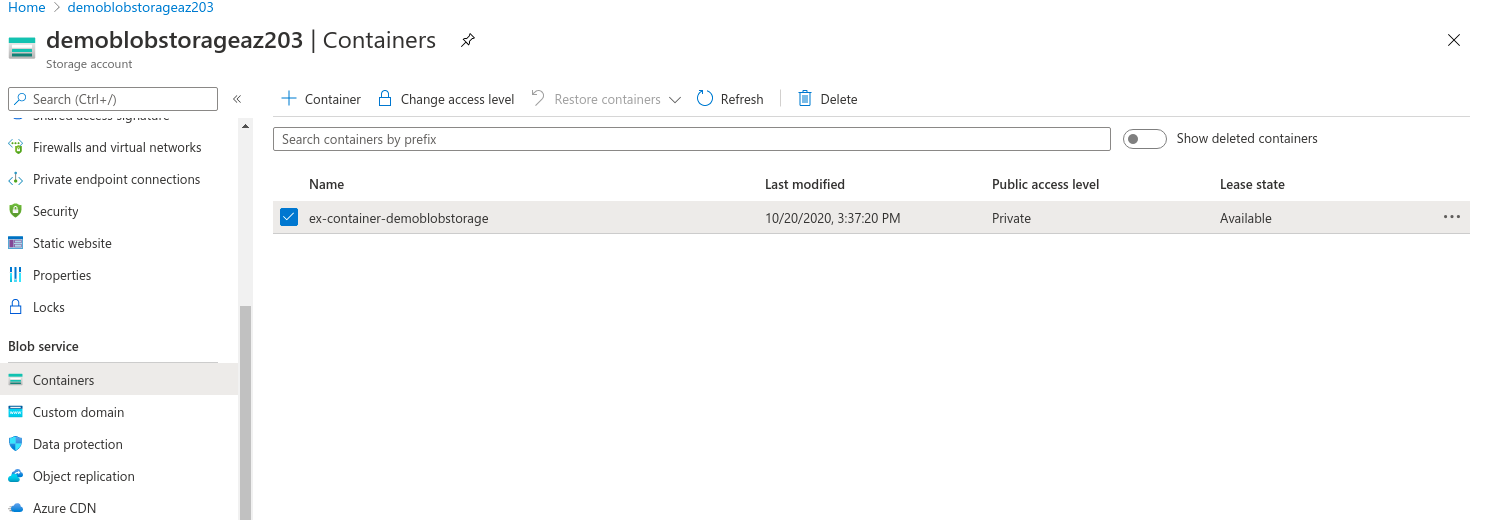Open Locks in the sidebar
The width and height of the screenshot is (1485, 520).
pyautogui.click(x=49, y=307)
